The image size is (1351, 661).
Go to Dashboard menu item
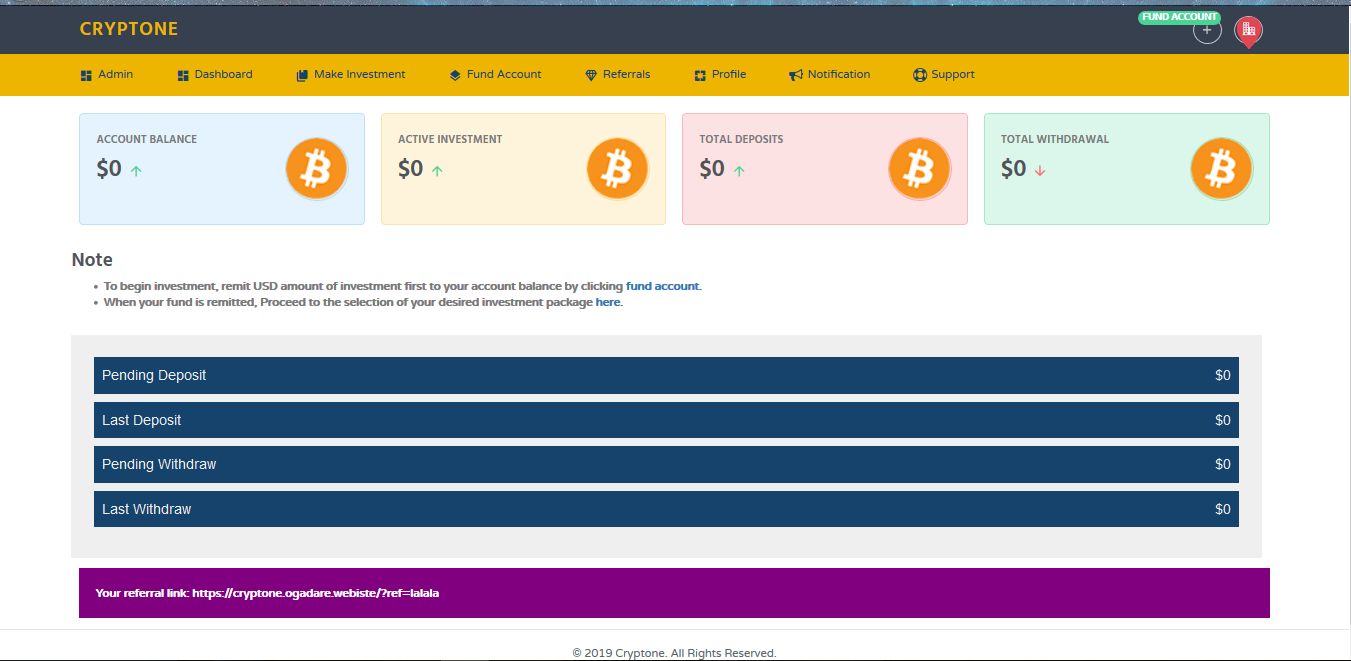[x=215, y=75]
